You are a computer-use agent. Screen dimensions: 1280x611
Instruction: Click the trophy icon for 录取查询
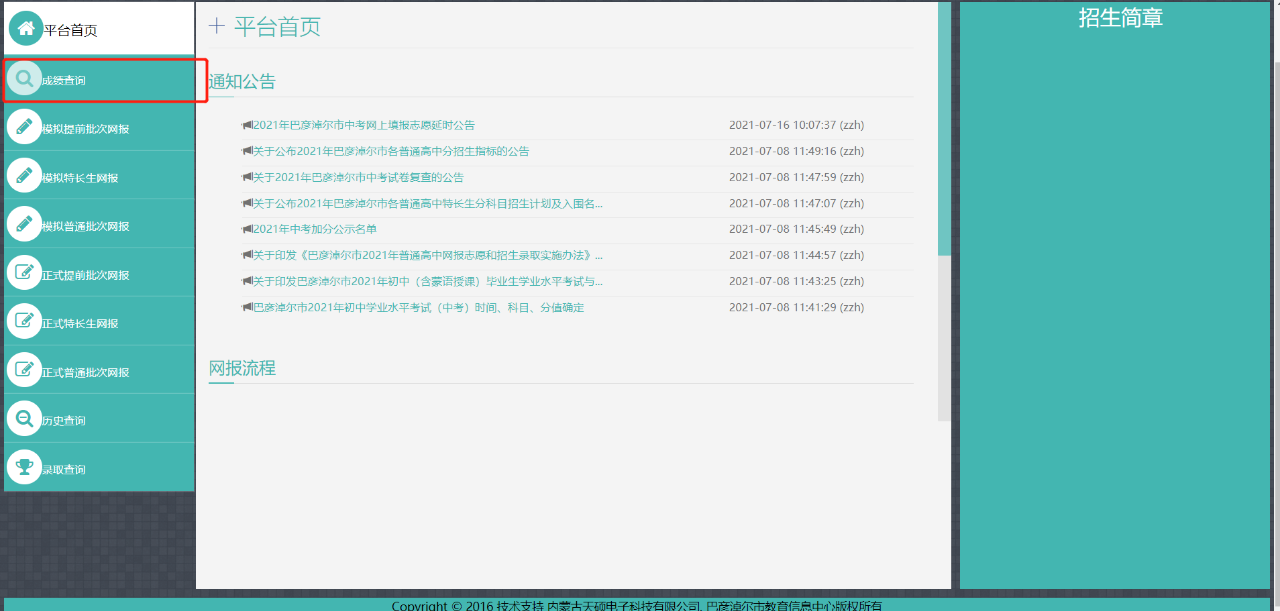click(x=24, y=468)
